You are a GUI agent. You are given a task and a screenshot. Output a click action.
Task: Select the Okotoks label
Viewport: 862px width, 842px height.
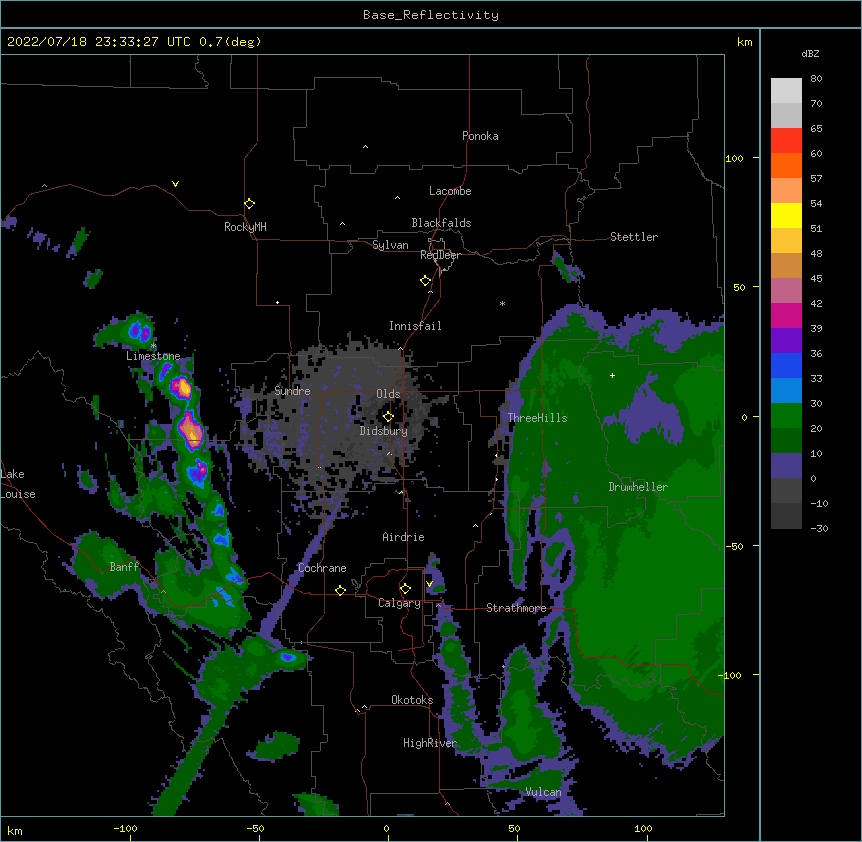coord(412,700)
